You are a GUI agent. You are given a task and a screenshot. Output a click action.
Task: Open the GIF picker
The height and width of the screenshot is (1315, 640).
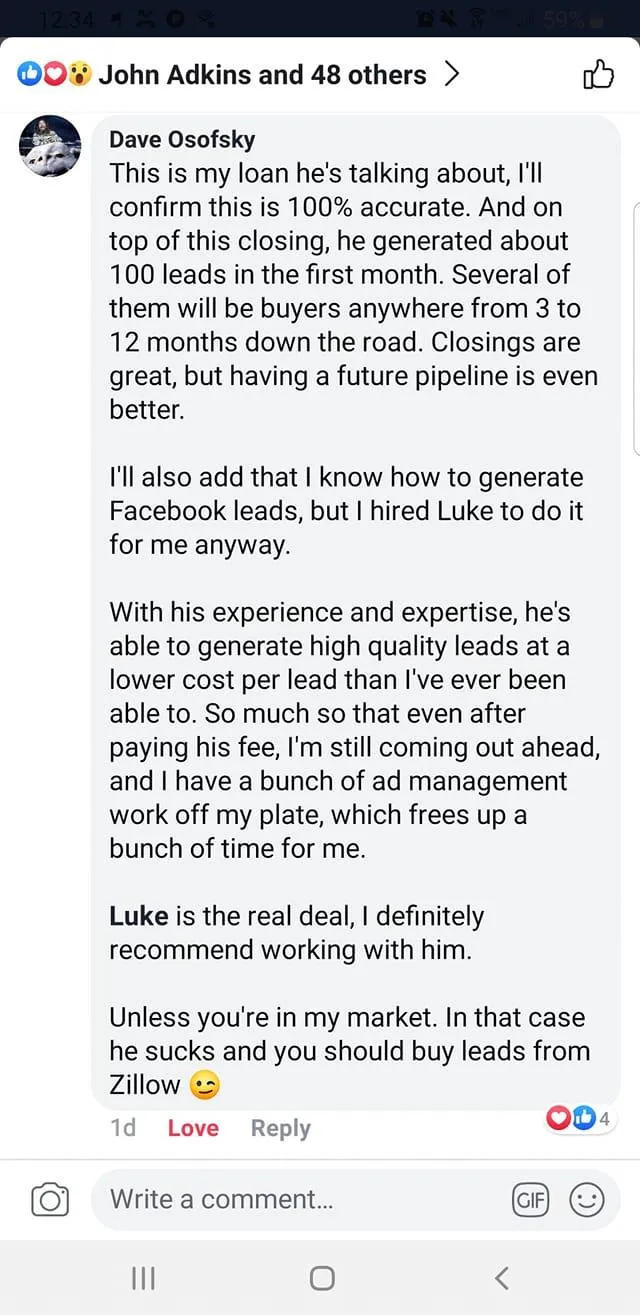point(530,1199)
